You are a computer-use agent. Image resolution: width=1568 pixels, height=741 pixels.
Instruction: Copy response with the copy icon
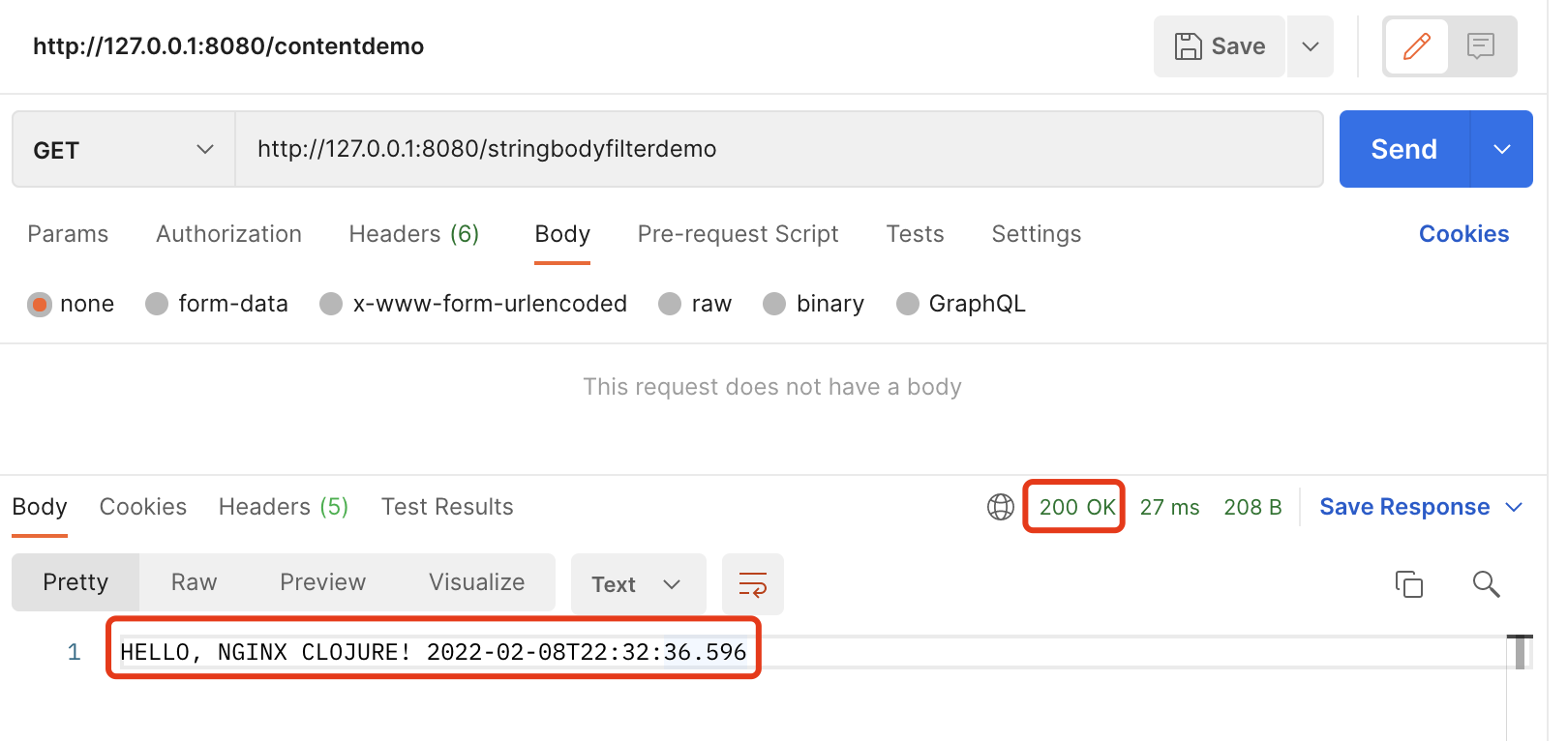(1408, 584)
